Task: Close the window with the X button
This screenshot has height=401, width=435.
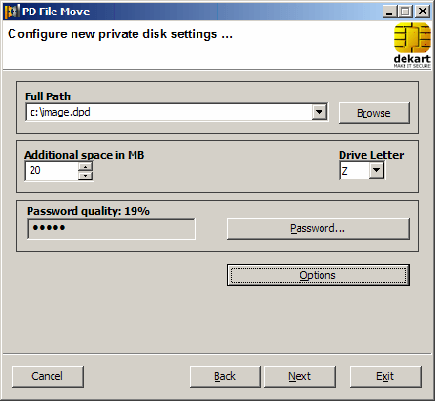Action: tap(422, 11)
